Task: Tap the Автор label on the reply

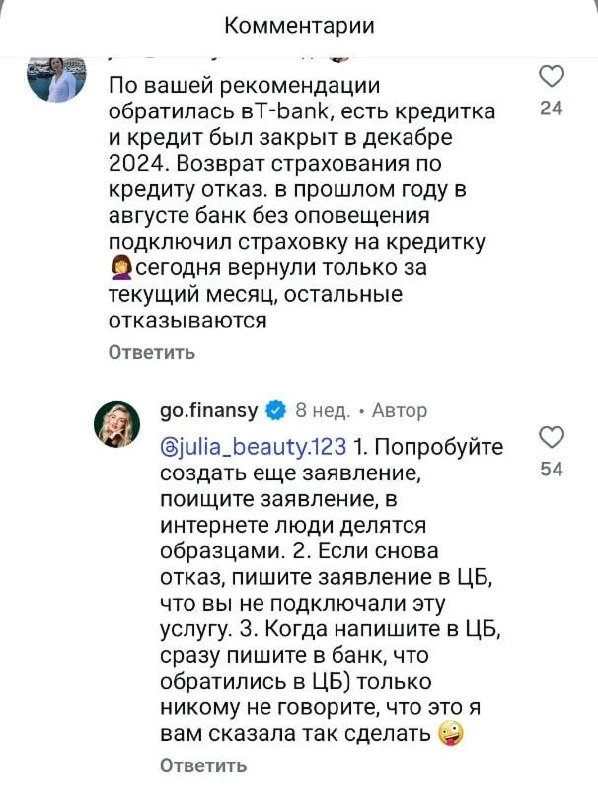Action: (399, 410)
